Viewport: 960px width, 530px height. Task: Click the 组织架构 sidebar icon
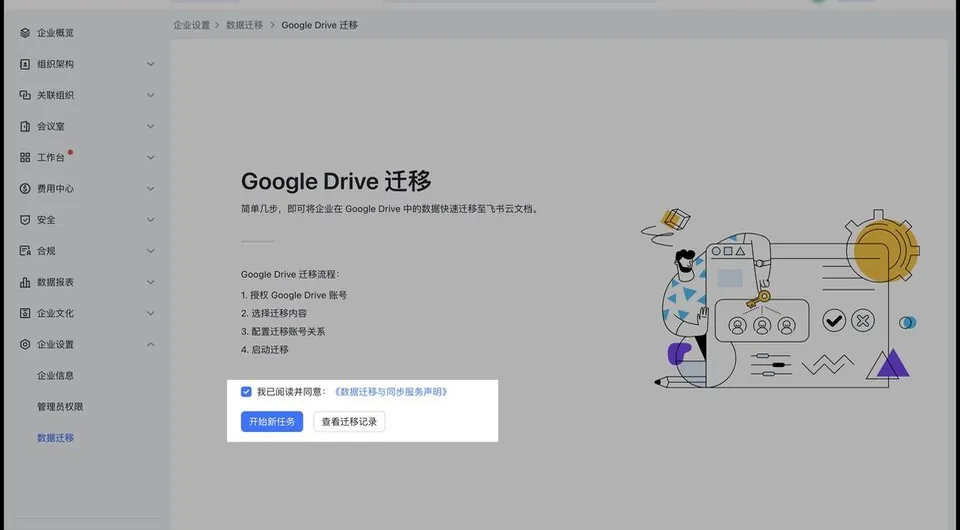click(24, 64)
